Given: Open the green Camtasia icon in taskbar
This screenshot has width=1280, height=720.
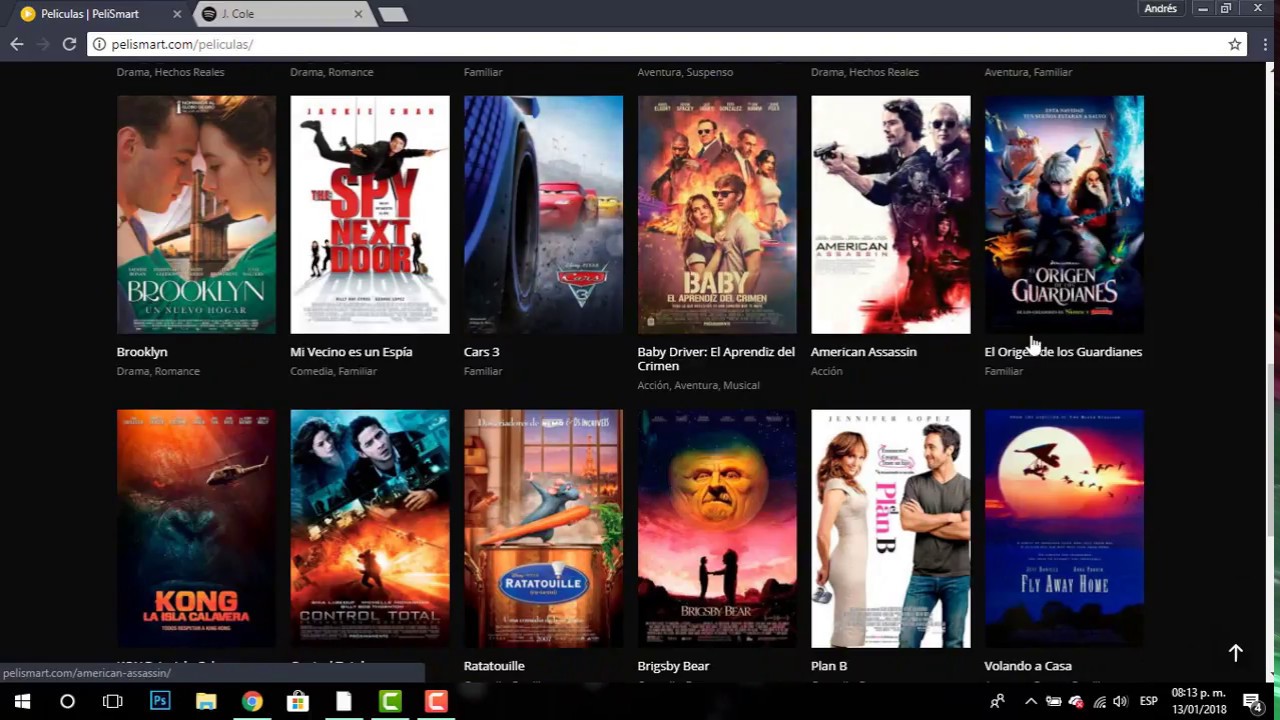Looking at the screenshot, I should (x=390, y=701).
